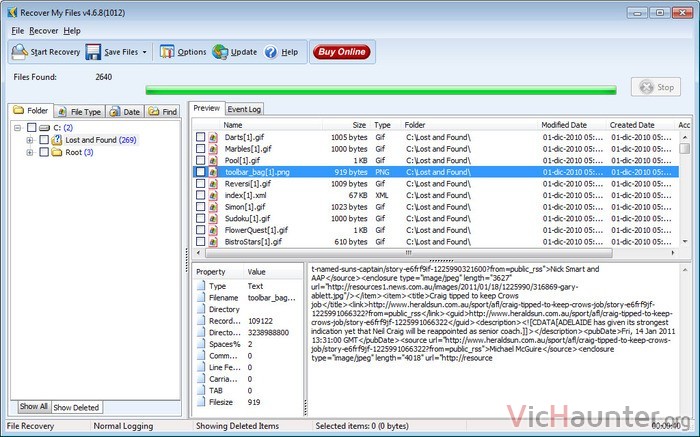Click the Buy Online button
Image resolution: width=700 pixels, height=437 pixels.
coord(342,52)
